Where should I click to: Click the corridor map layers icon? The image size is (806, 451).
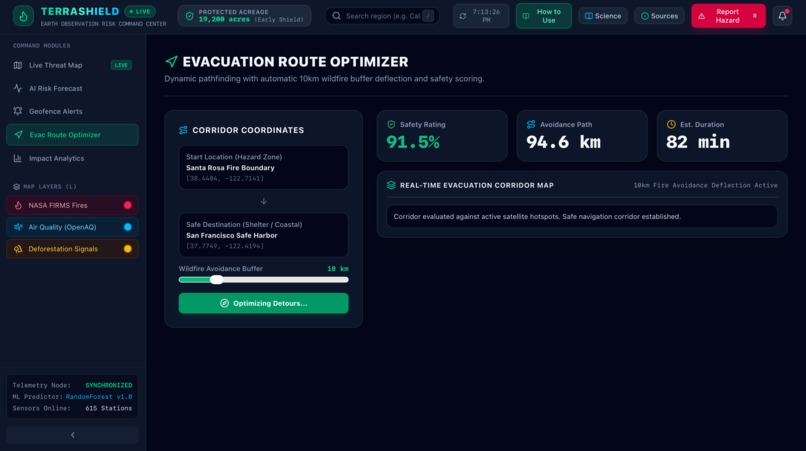point(391,185)
